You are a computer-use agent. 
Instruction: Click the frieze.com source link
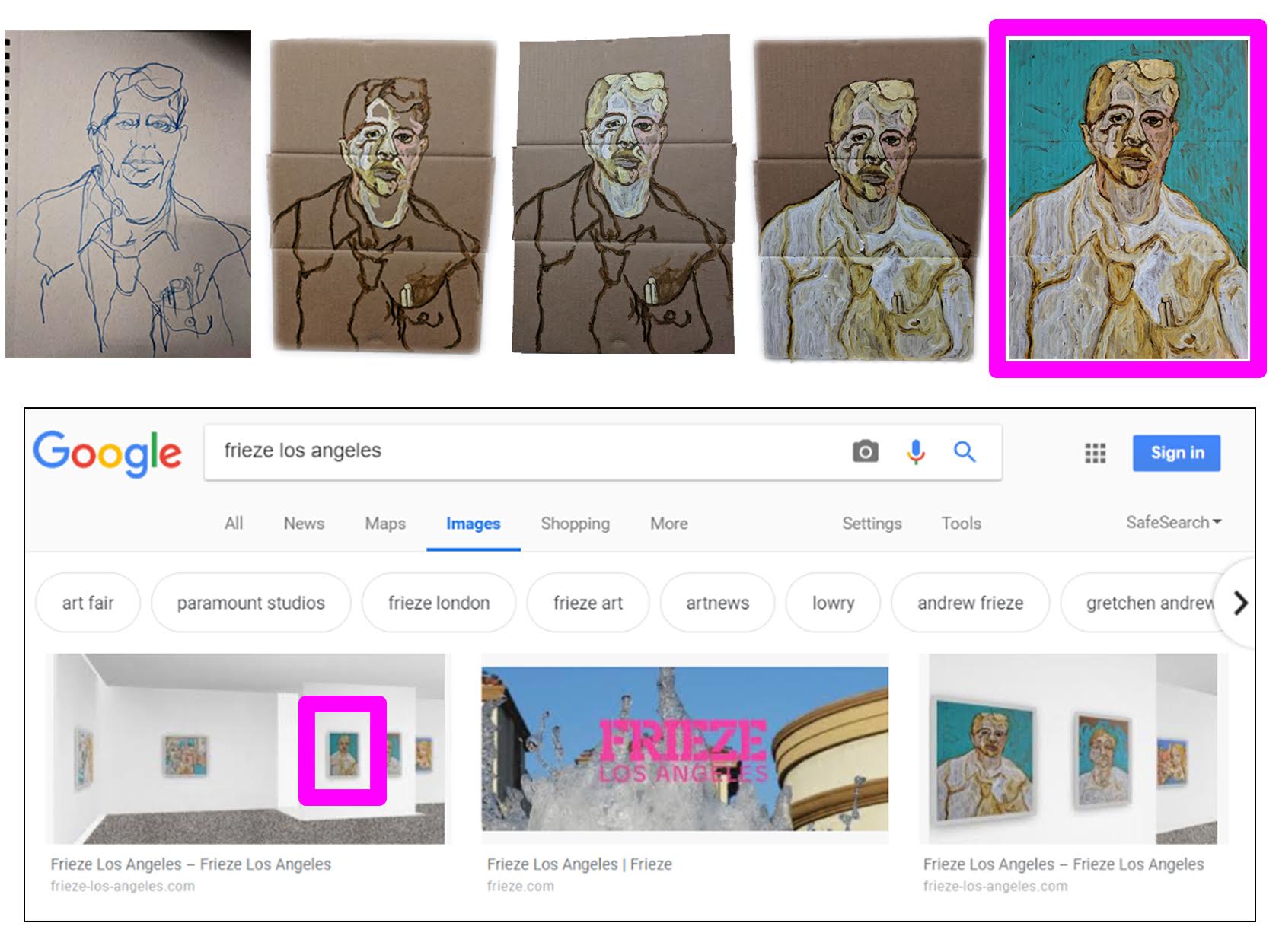521,886
